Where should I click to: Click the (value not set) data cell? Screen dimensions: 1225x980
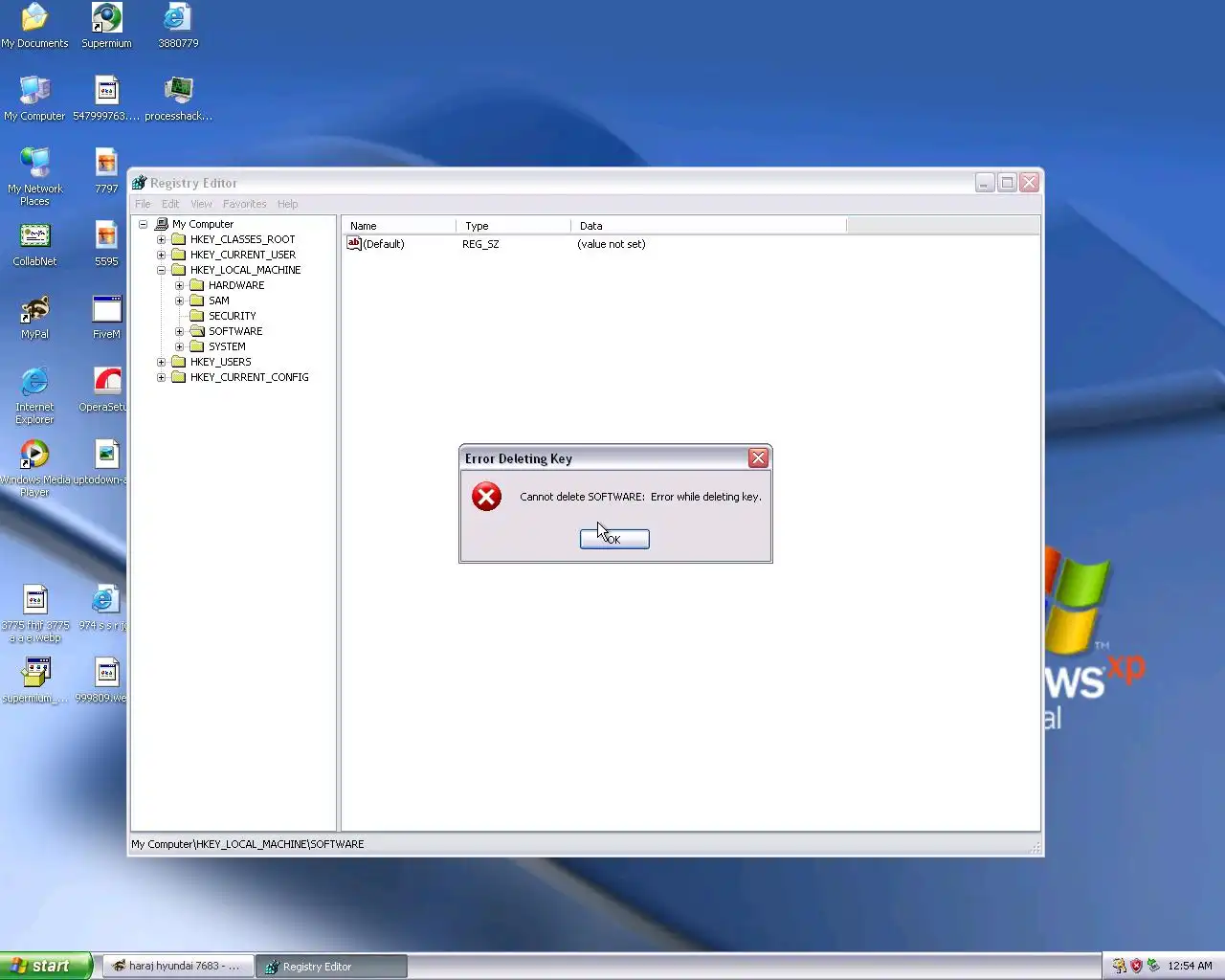(x=612, y=244)
